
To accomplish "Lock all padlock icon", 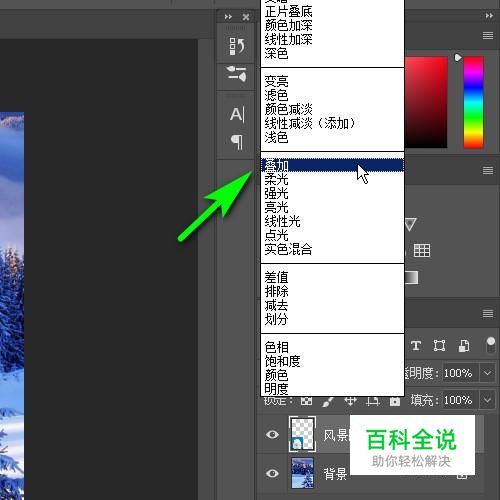I will (x=395, y=401).
